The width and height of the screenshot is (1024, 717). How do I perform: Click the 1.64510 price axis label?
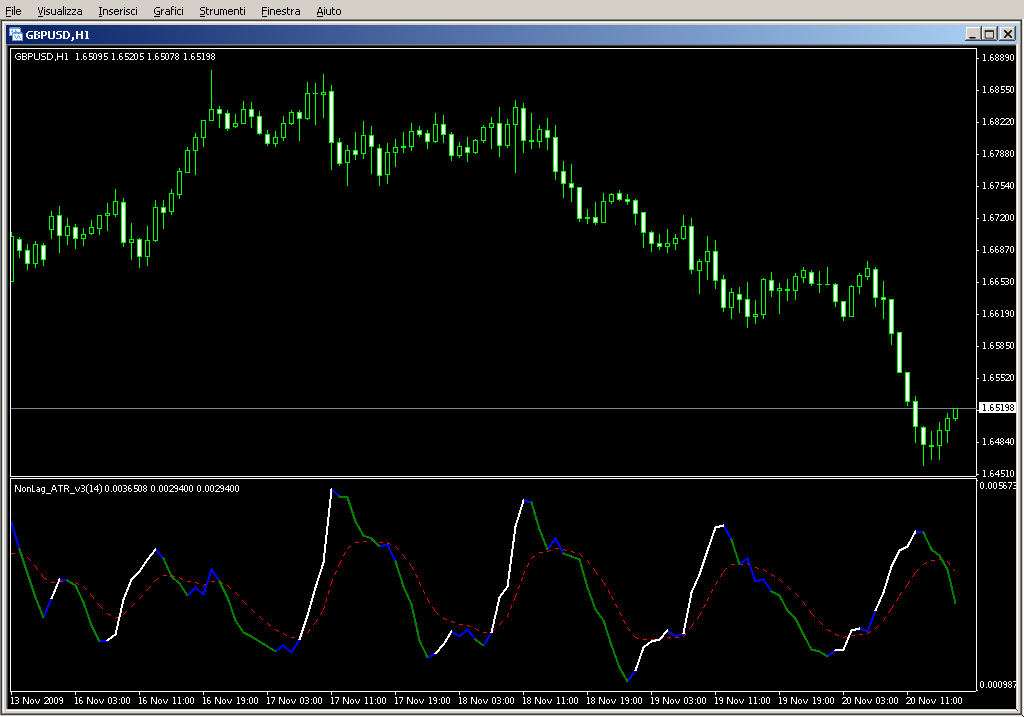click(x=999, y=473)
